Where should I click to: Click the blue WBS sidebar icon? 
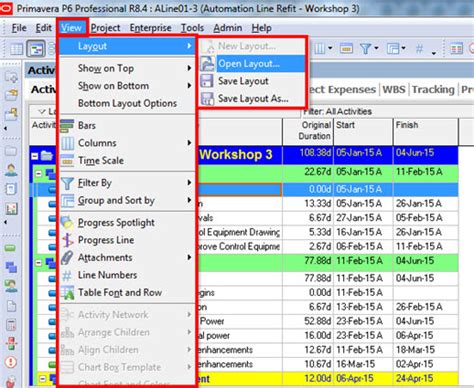11,267
